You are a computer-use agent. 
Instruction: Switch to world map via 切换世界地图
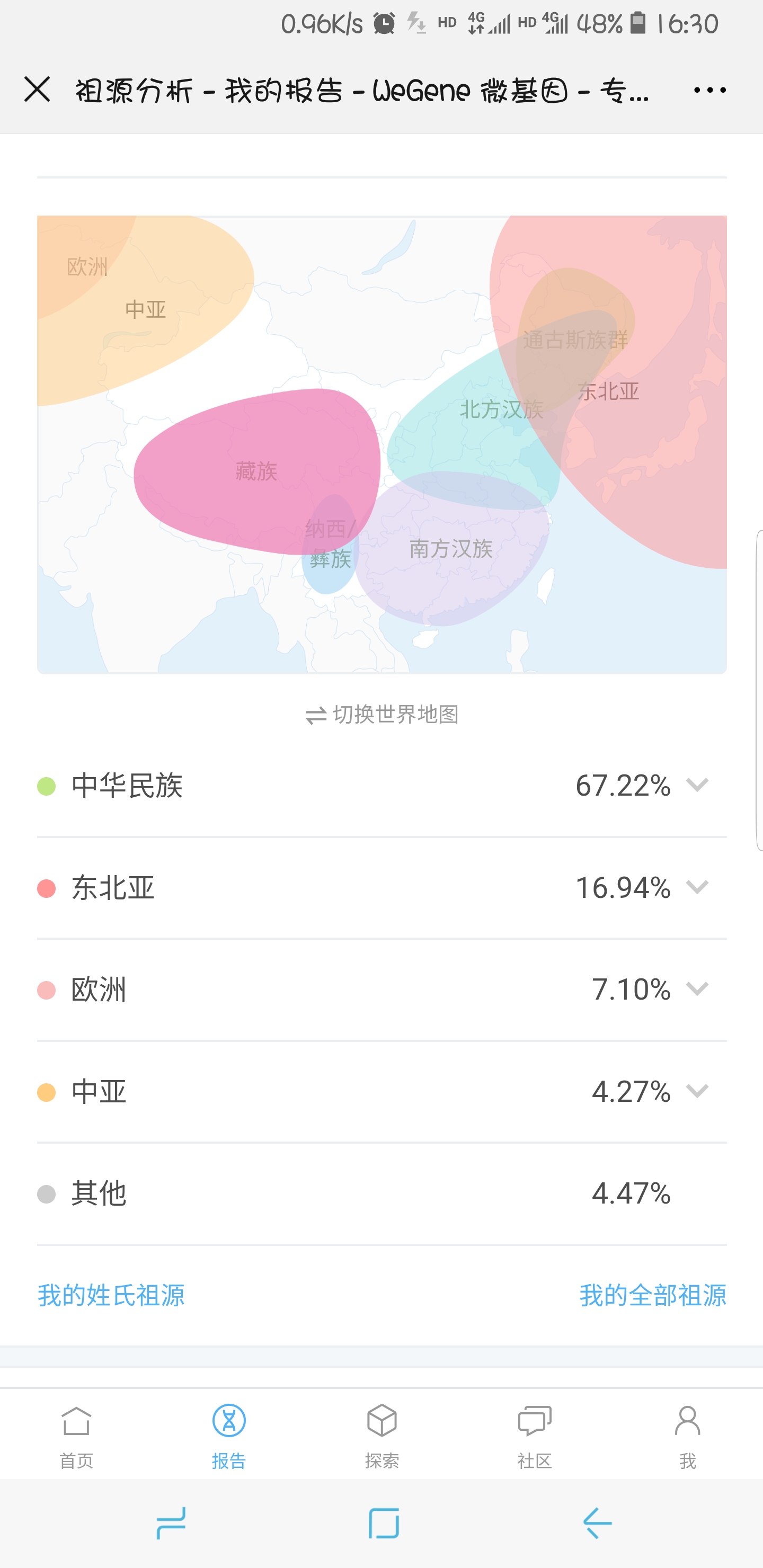point(382,715)
